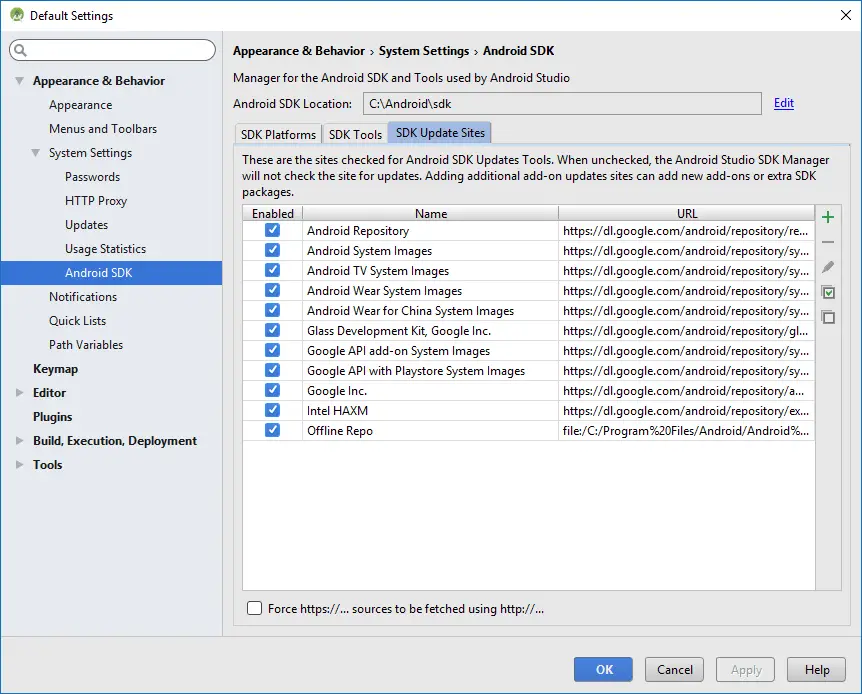Image resolution: width=862 pixels, height=694 pixels.
Task: Click the settings search field
Action: tap(112, 51)
